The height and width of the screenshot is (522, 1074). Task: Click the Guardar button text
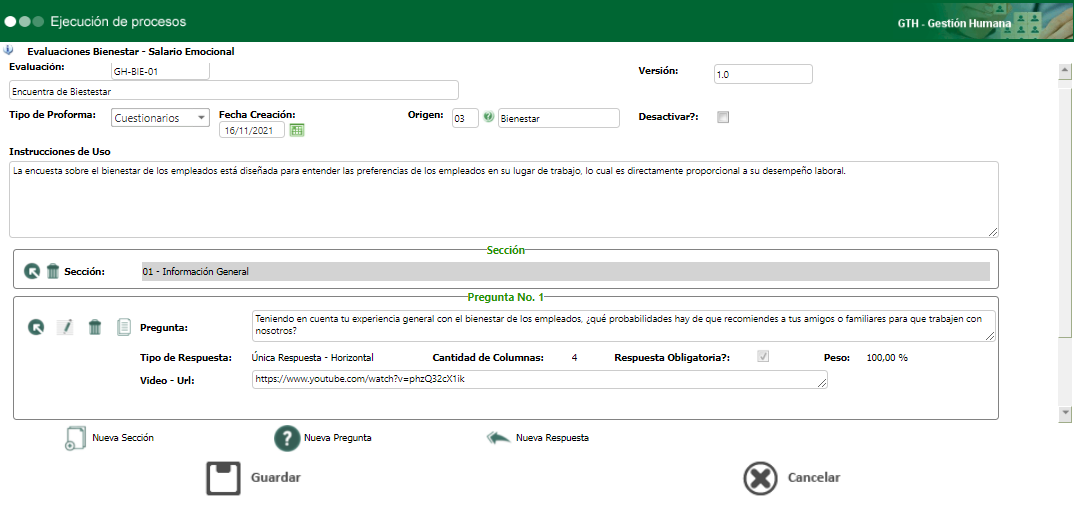pyautogui.click(x=276, y=478)
